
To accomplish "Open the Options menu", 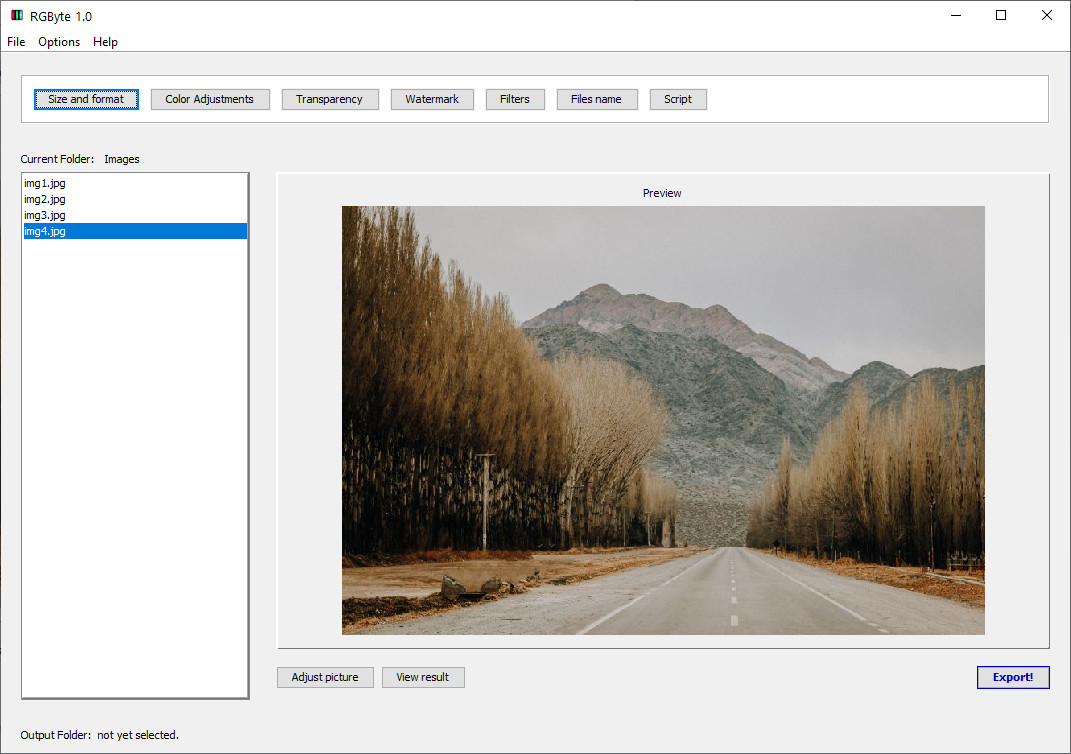I will point(59,42).
